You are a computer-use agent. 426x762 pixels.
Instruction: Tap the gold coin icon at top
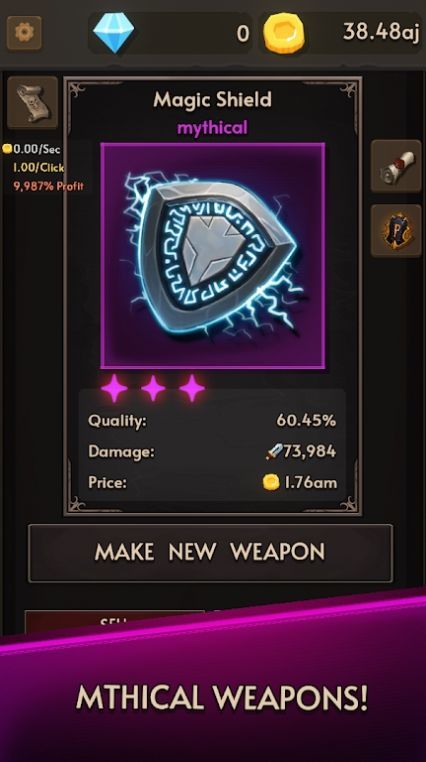click(284, 33)
